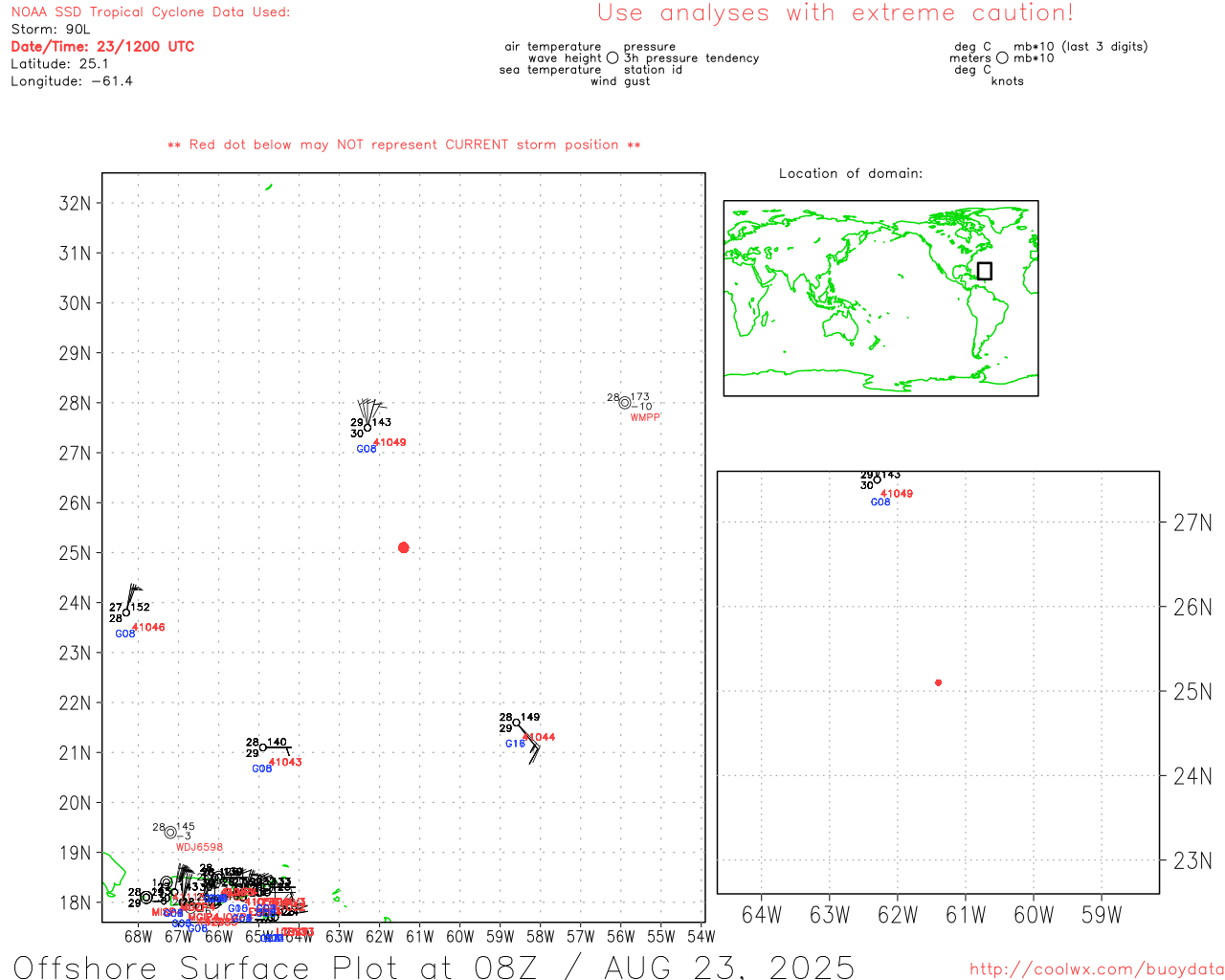Click the domain rectangle on the world map
Viewport: 1225px width, 980px height.
coord(984,271)
